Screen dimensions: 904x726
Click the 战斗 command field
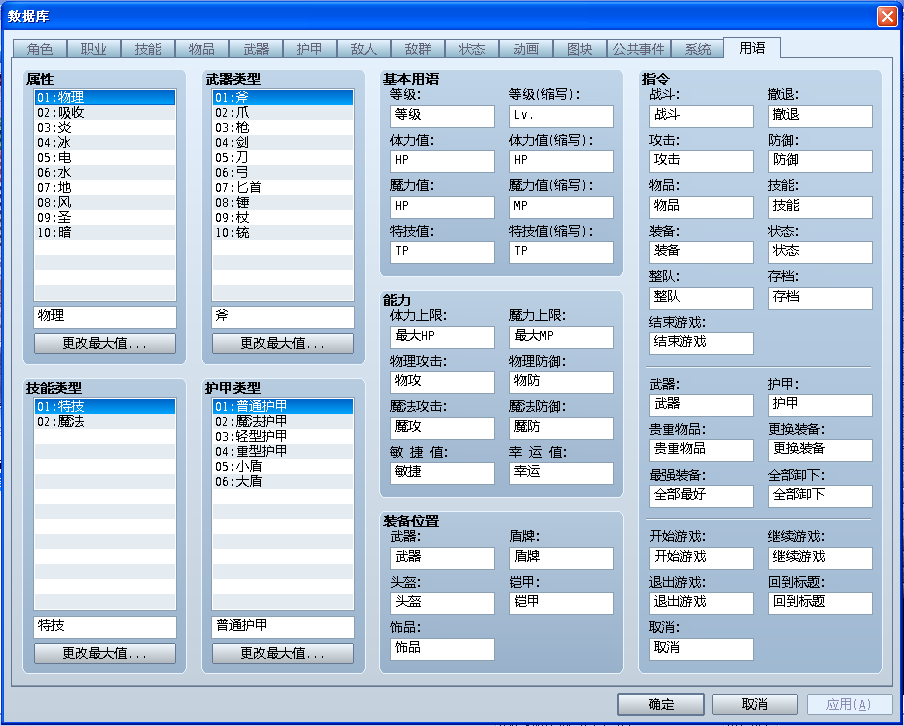click(701, 116)
